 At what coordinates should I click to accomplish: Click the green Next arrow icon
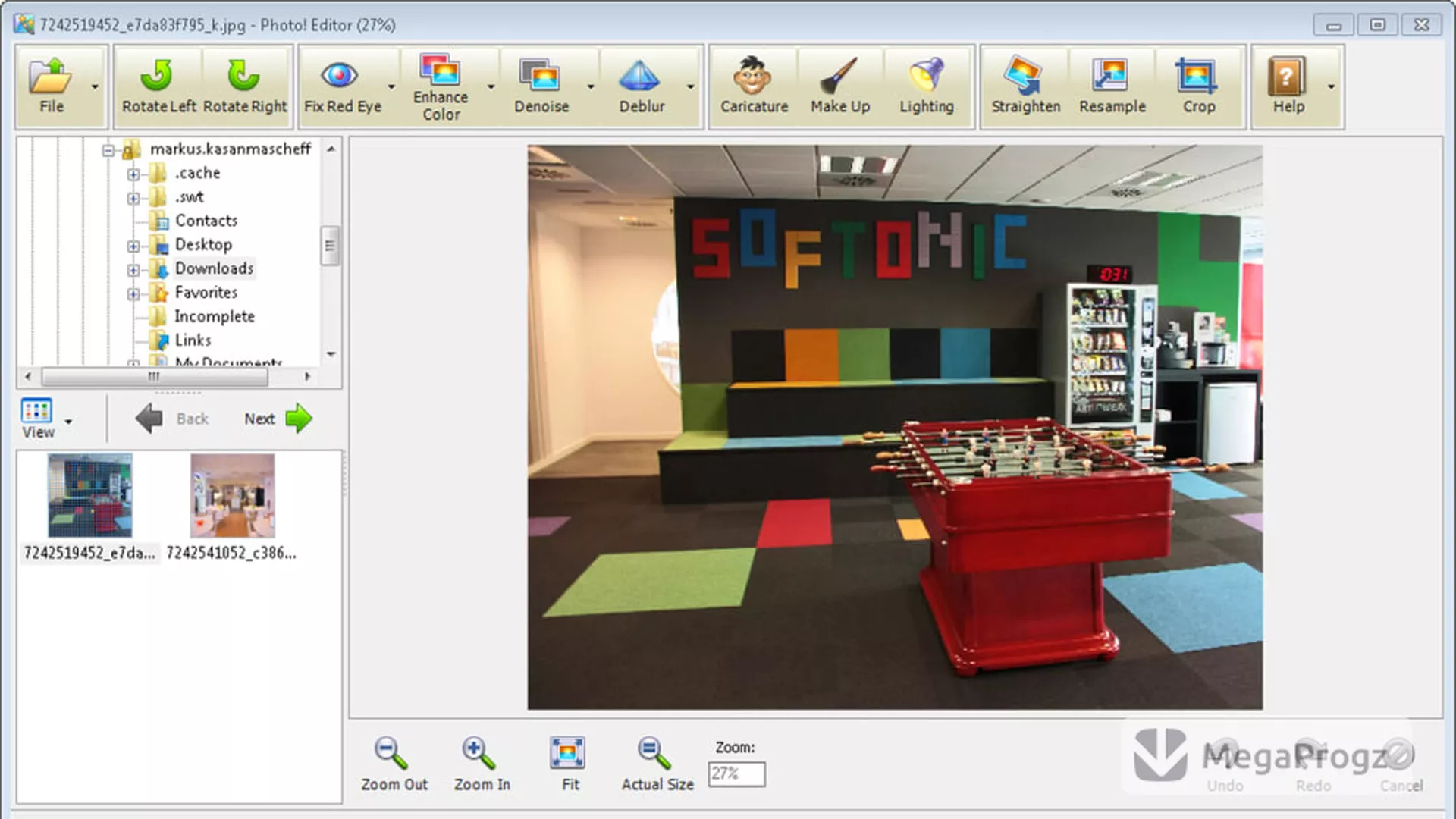[299, 419]
